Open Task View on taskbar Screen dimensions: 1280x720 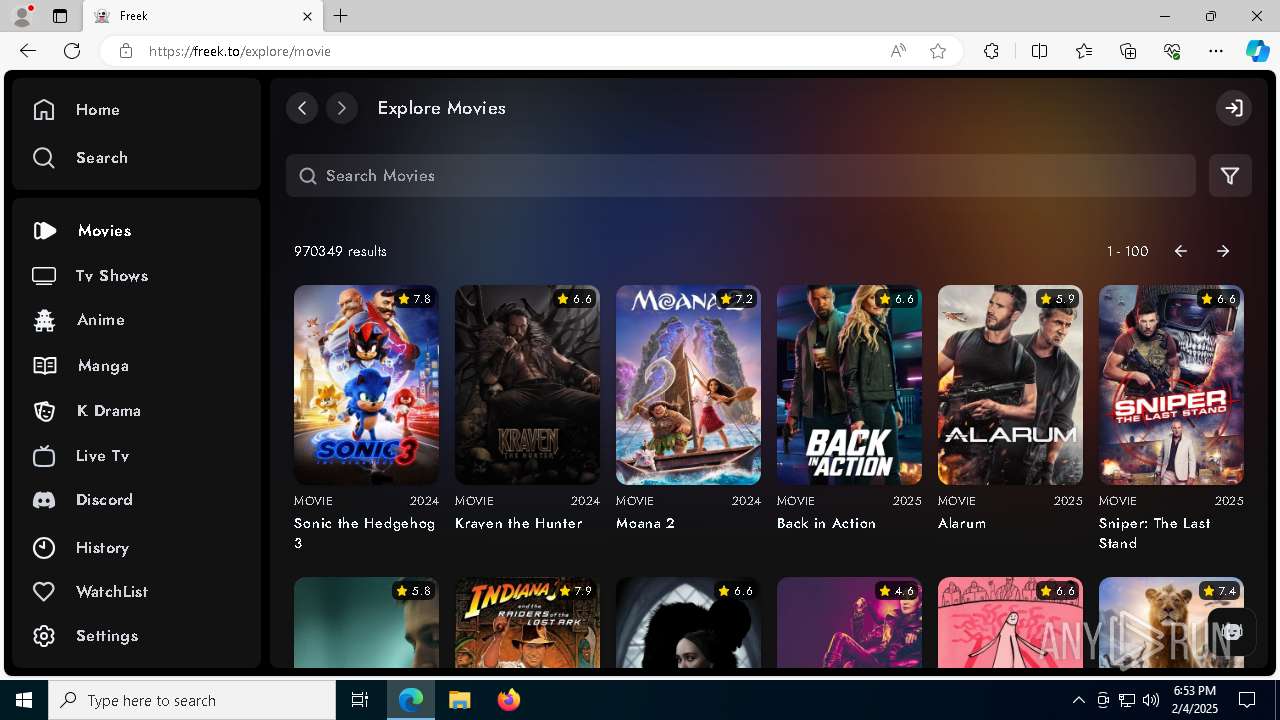point(360,700)
